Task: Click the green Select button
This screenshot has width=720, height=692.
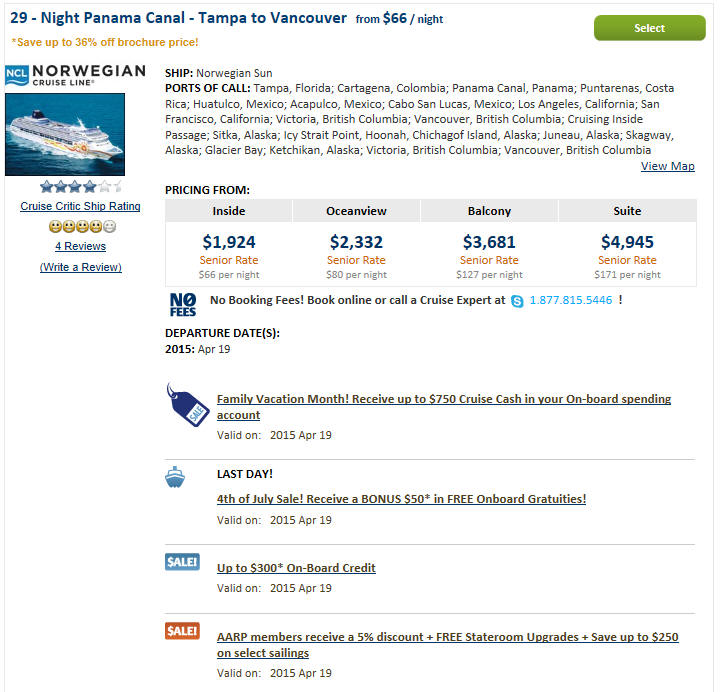Action: pyautogui.click(x=649, y=28)
